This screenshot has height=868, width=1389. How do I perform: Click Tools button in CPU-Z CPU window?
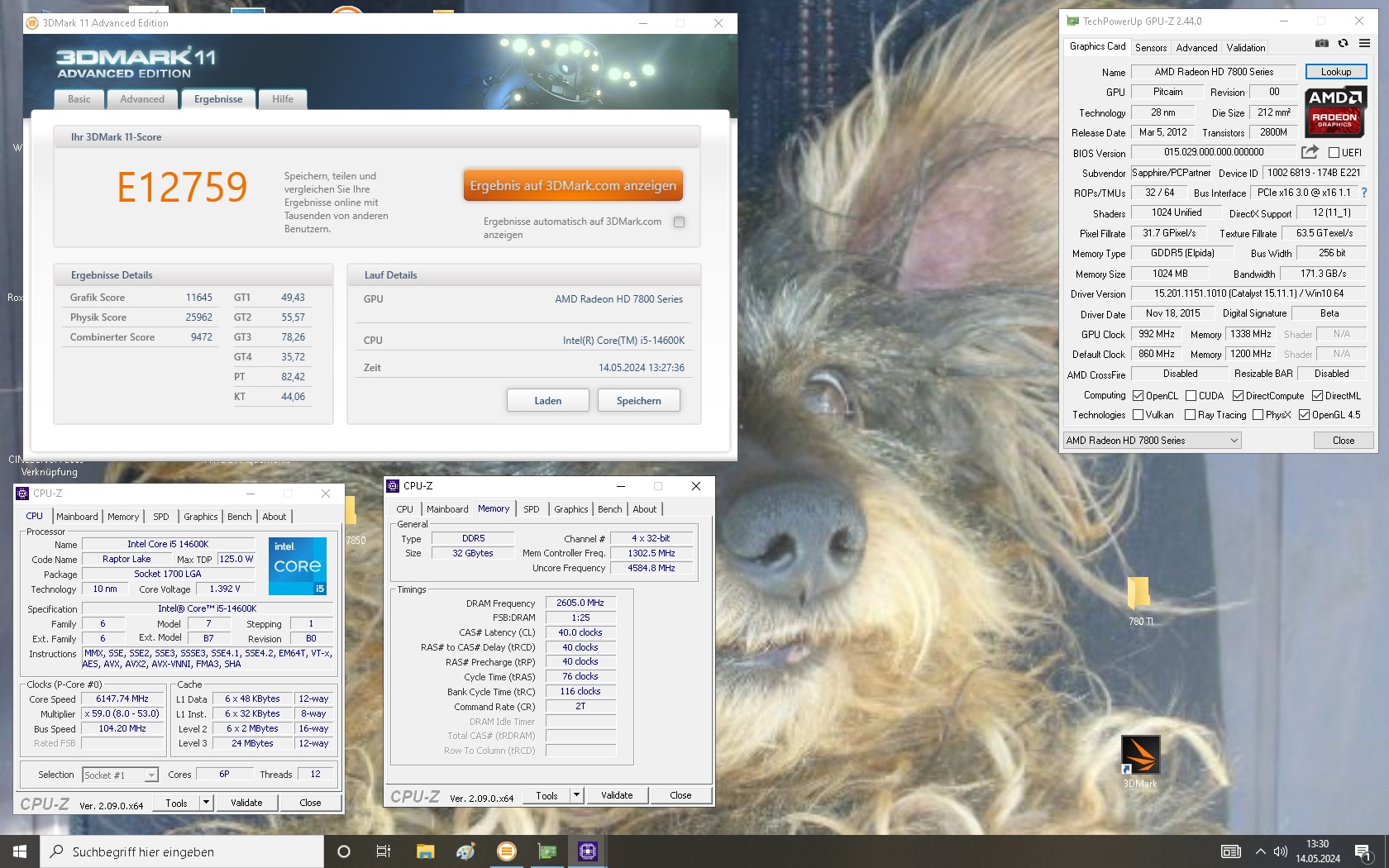point(176,803)
